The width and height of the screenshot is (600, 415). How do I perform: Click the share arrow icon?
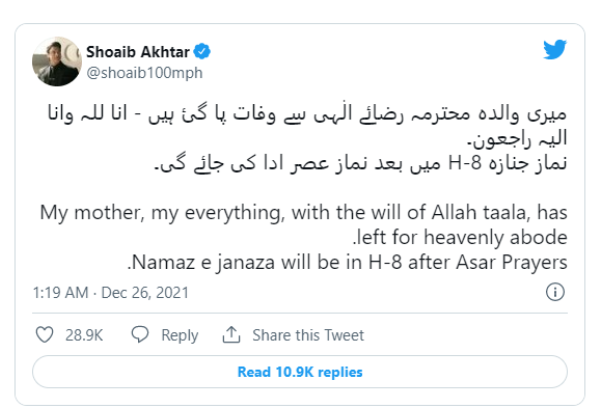point(232,334)
